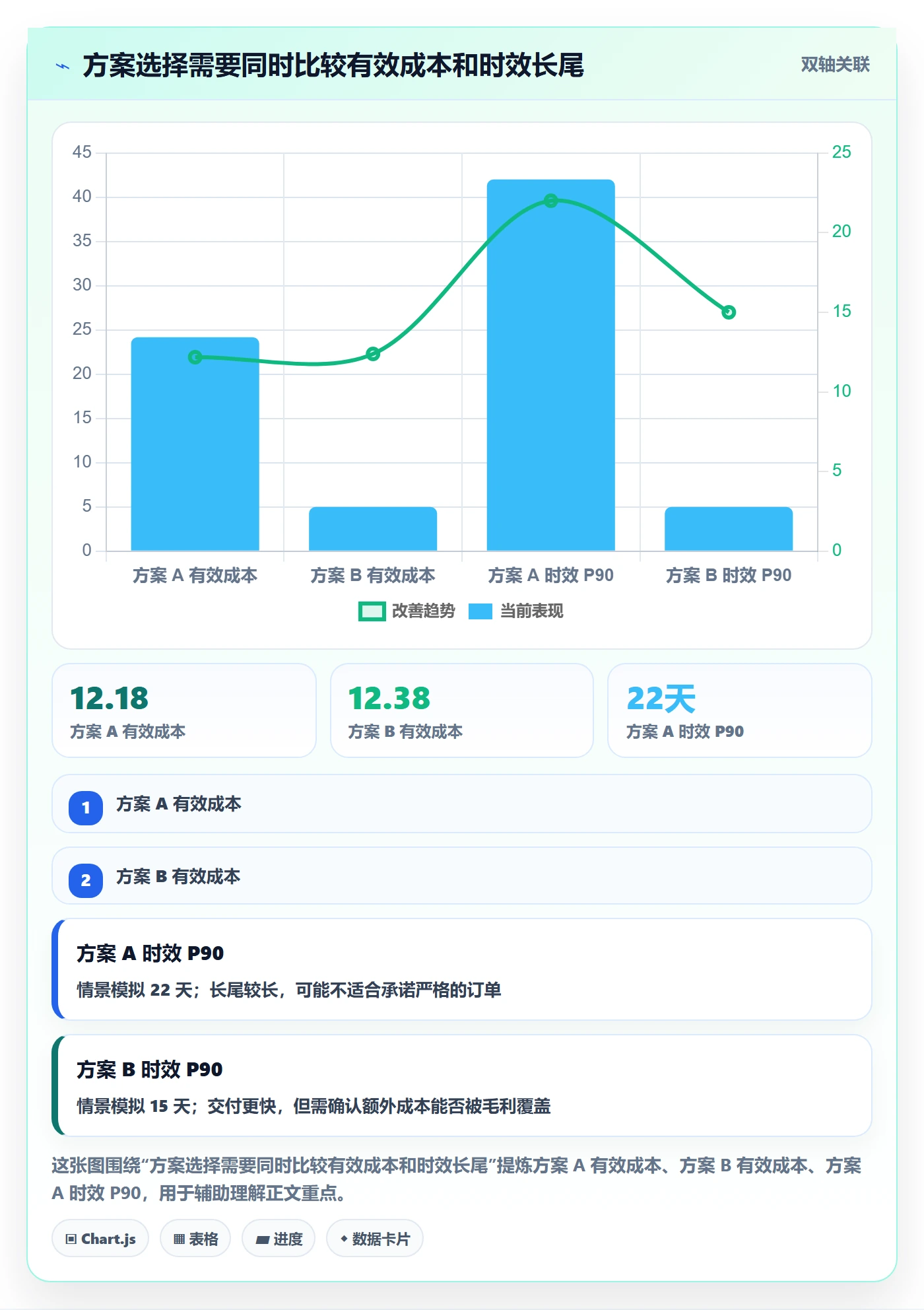Click x-axis label 方案 A 有效成本
The height and width of the screenshot is (1310, 924).
(195, 576)
